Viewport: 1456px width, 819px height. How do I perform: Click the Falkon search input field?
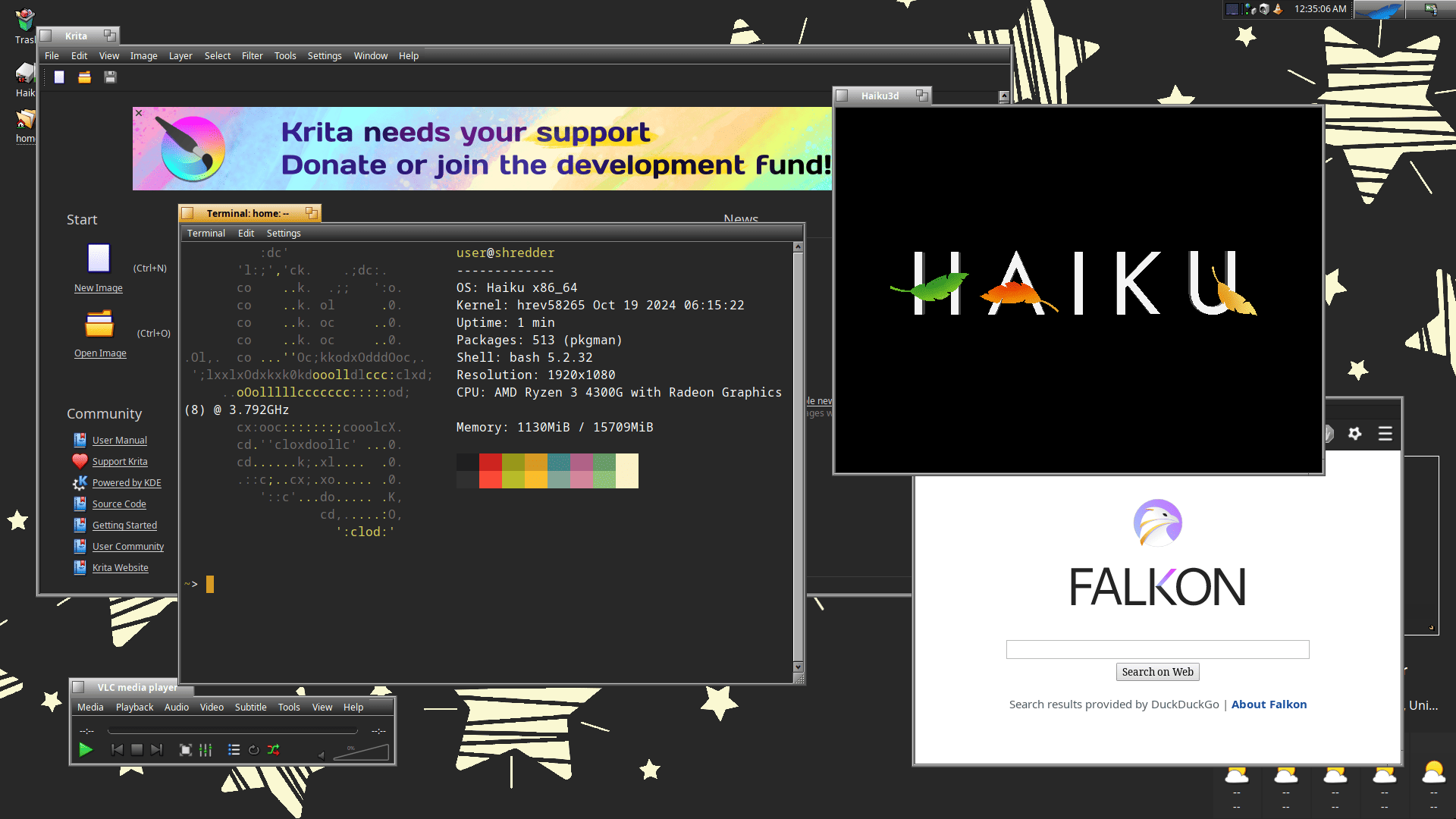pos(1157,650)
